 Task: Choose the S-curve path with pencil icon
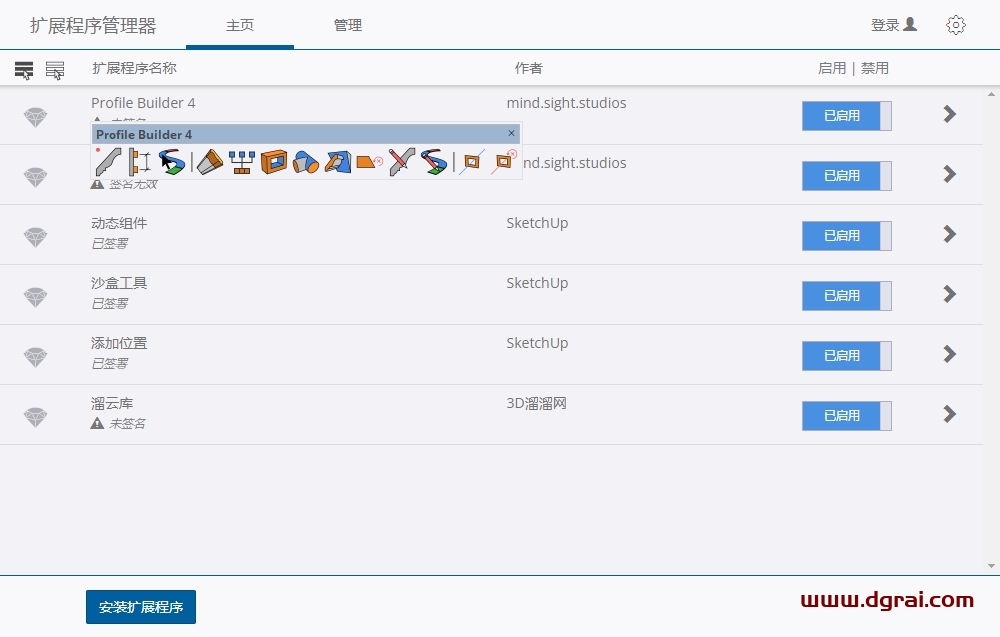click(434, 162)
